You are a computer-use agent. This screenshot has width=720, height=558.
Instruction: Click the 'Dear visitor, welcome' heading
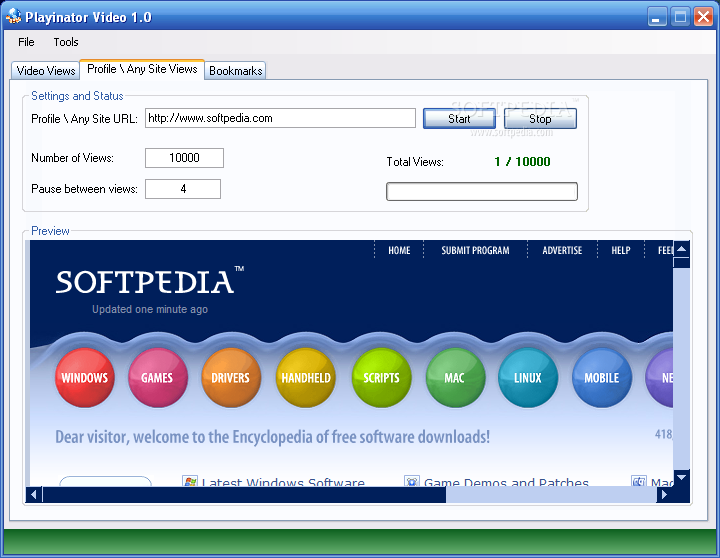pyautogui.click(x=272, y=437)
